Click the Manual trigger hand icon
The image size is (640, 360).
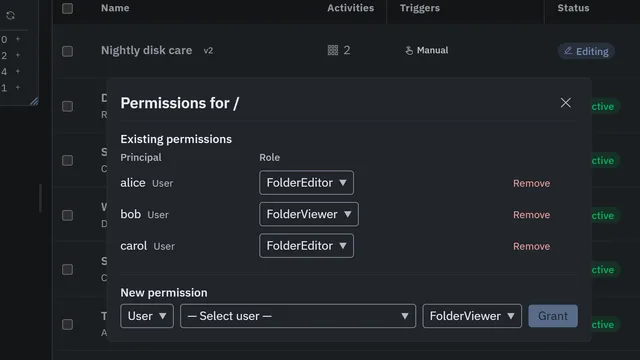click(409, 51)
